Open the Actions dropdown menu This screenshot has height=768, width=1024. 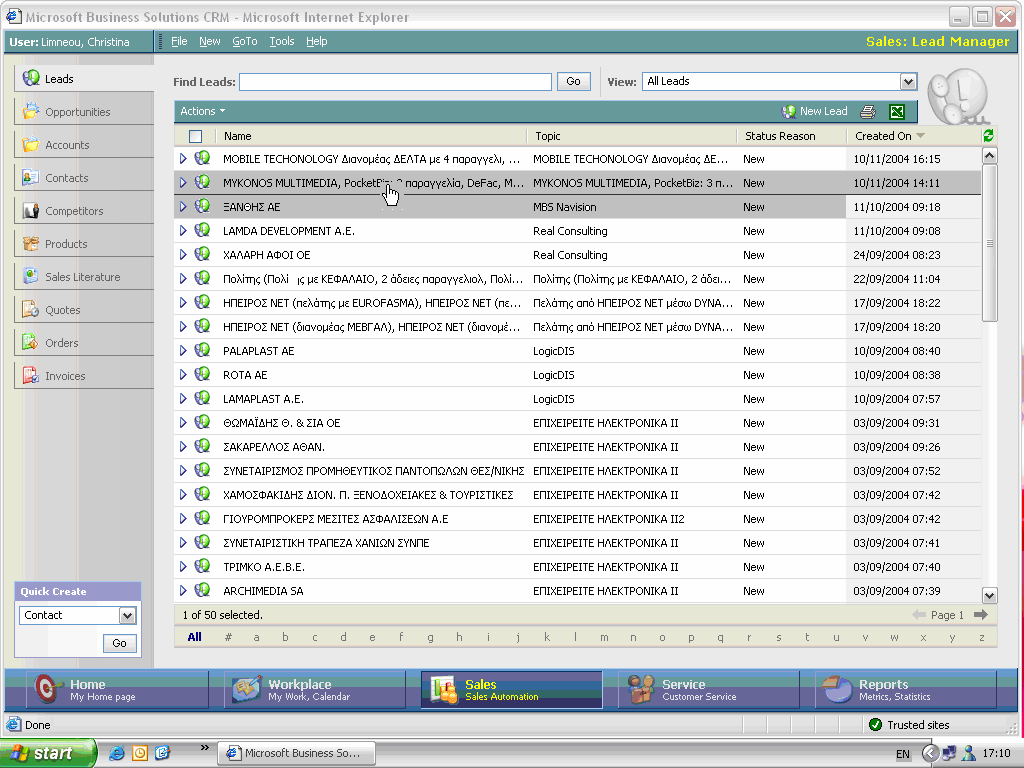tap(202, 112)
